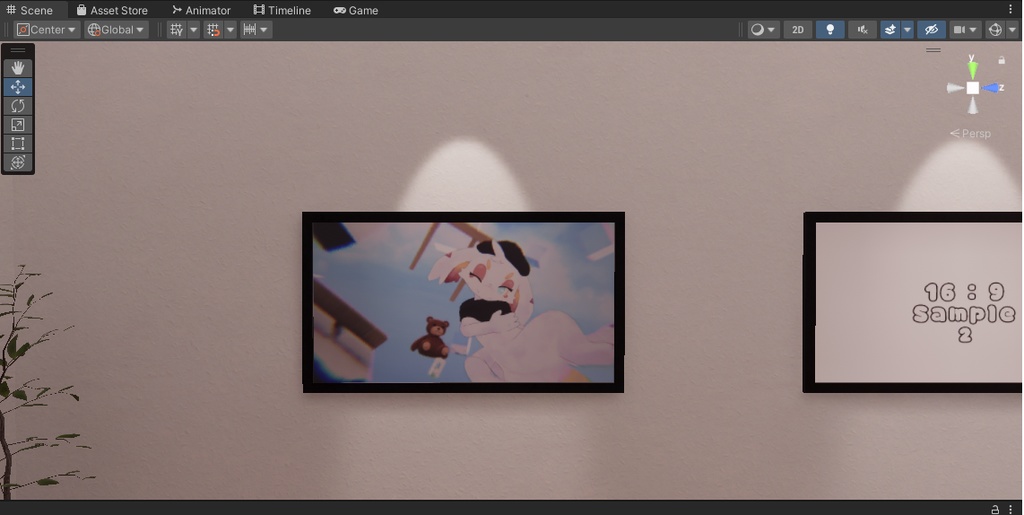
Task: Toggle scene lighting lightbulb button
Action: pos(830,29)
